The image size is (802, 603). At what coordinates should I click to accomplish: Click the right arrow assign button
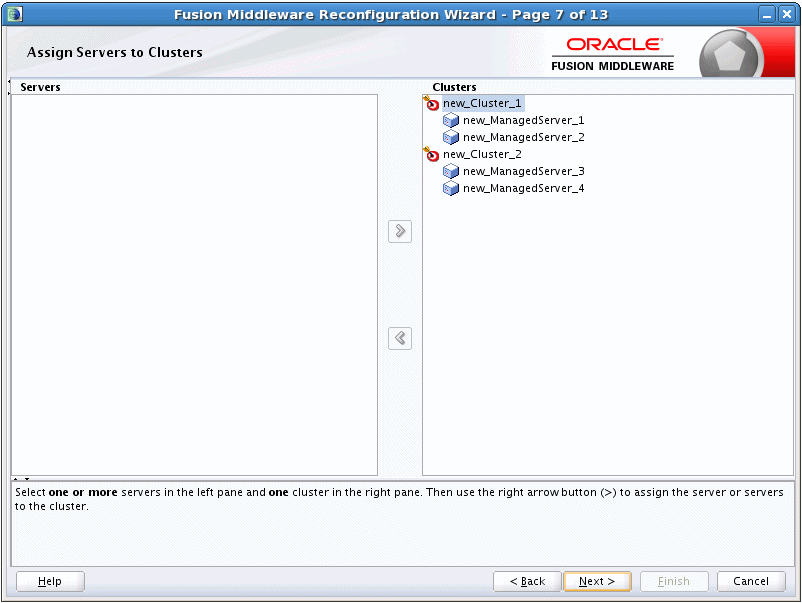pyautogui.click(x=400, y=231)
